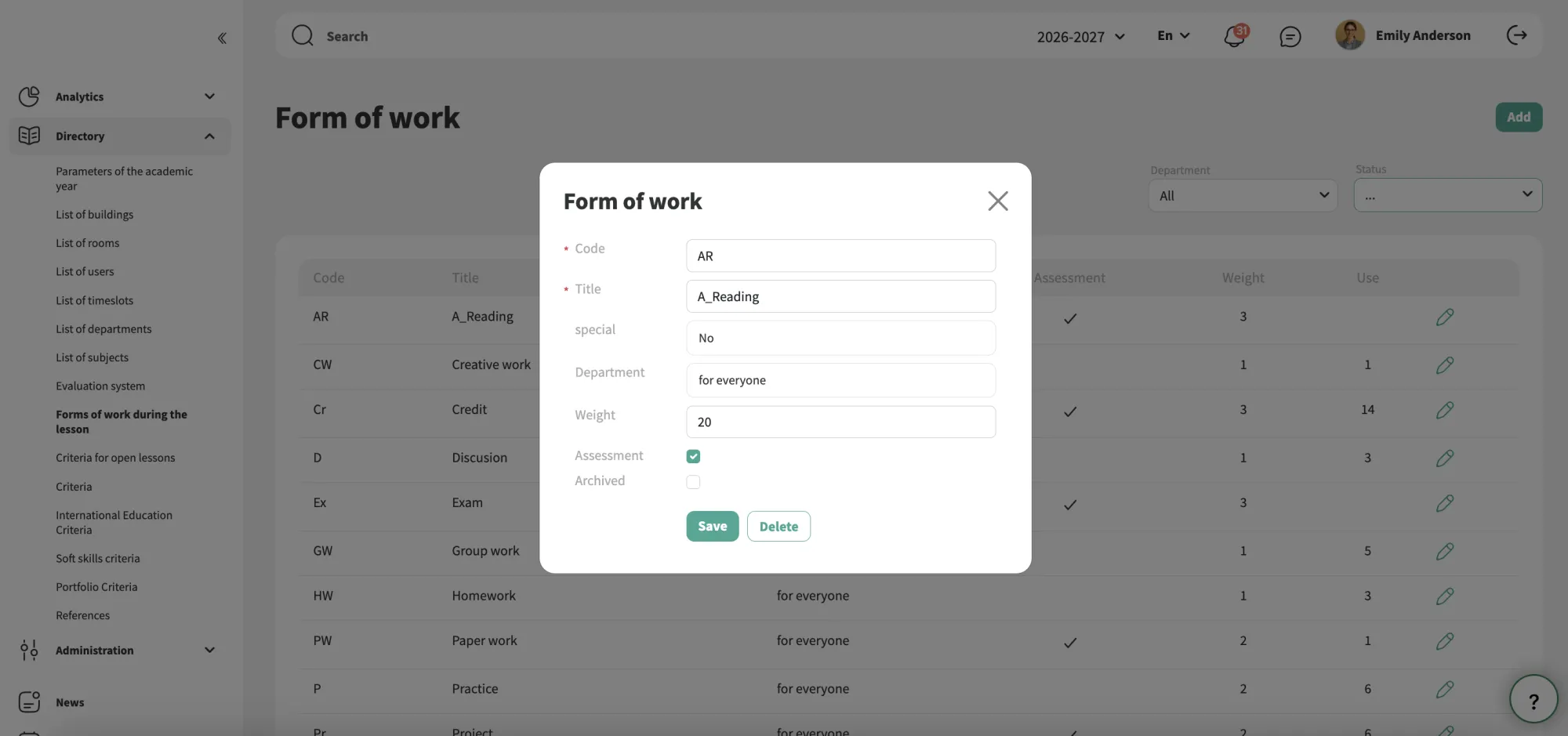Click the Add button
This screenshot has height=736, width=1568.
(1519, 117)
